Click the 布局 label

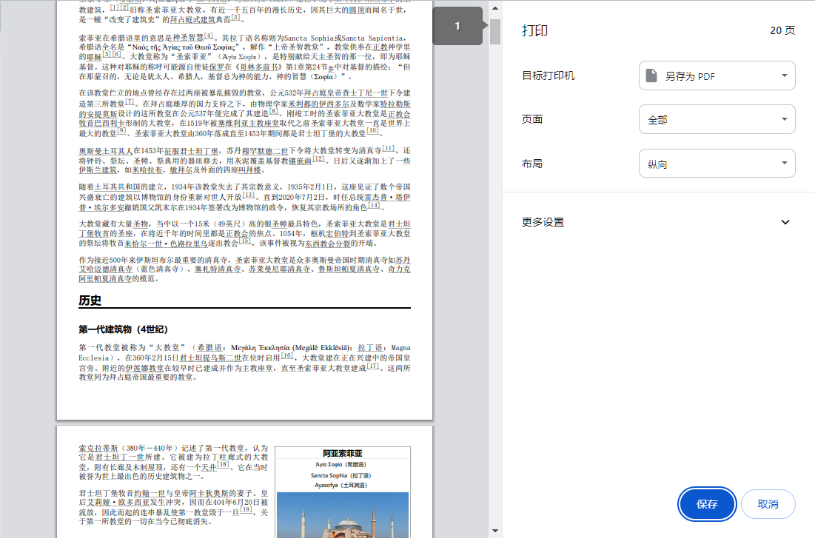point(532,164)
